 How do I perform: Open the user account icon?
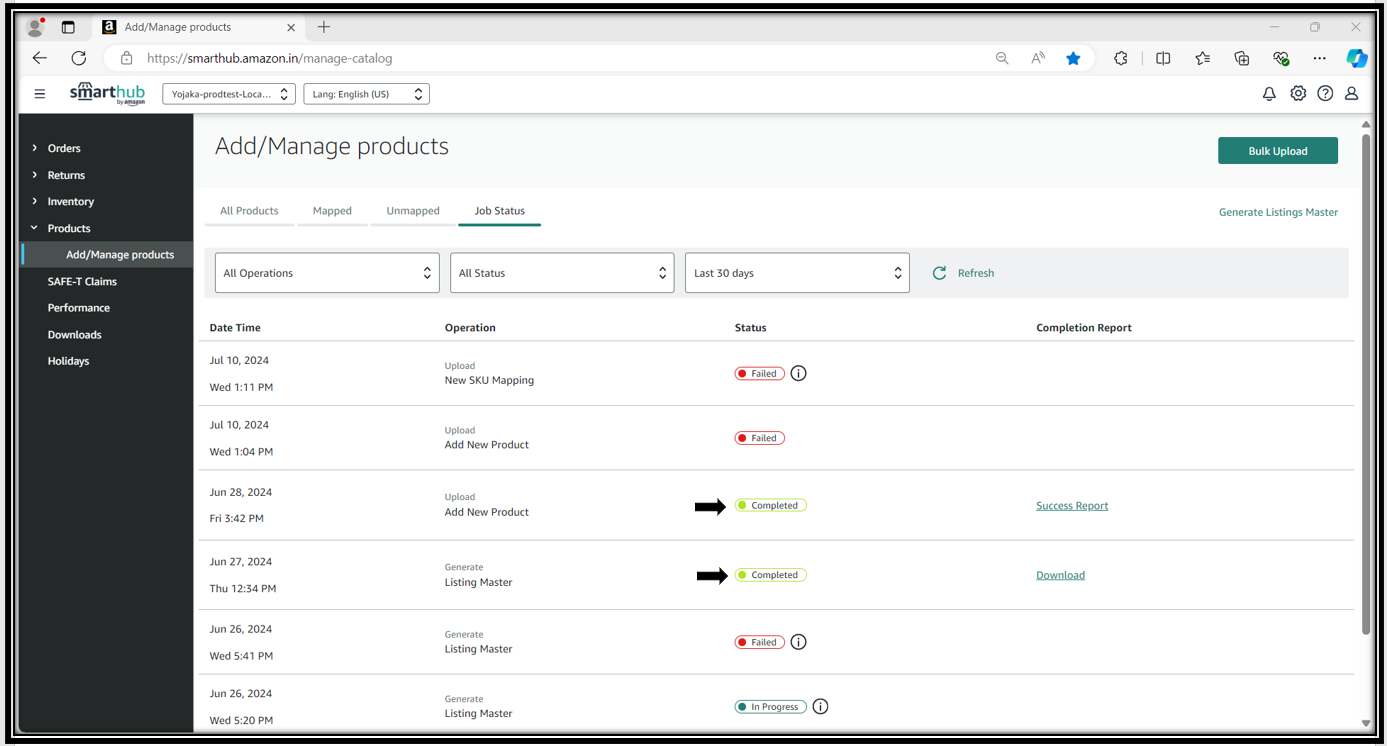coord(1351,93)
